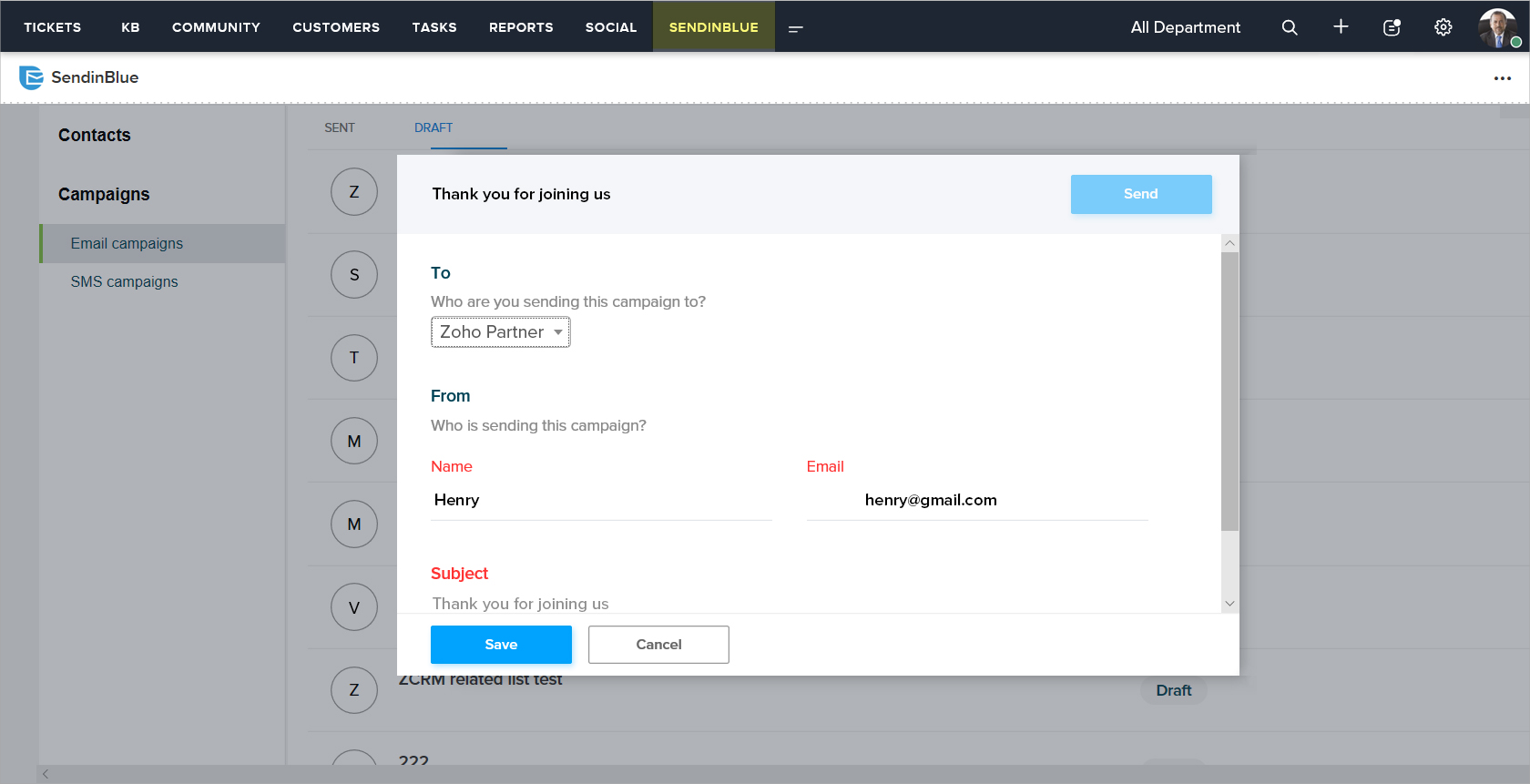
Task: Edit the sender Name field
Action: (601, 500)
